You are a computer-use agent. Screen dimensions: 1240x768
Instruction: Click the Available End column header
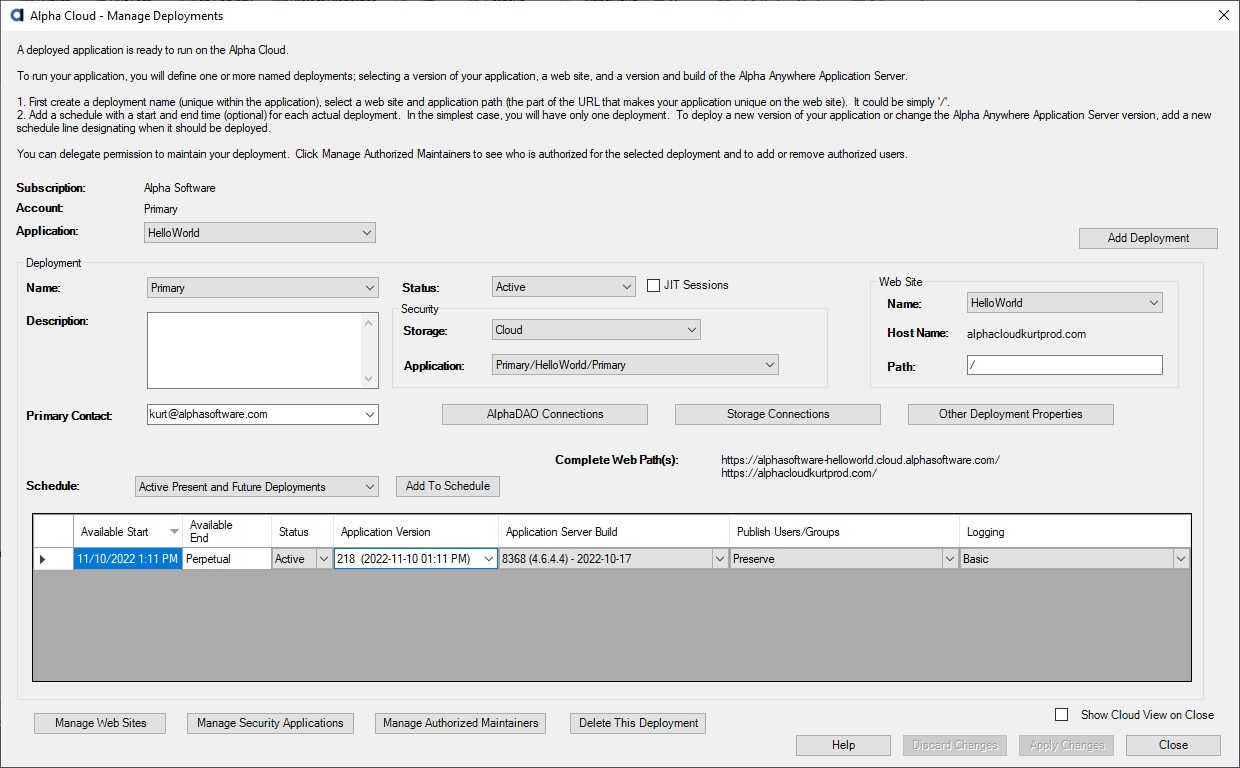tap(226, 532)
